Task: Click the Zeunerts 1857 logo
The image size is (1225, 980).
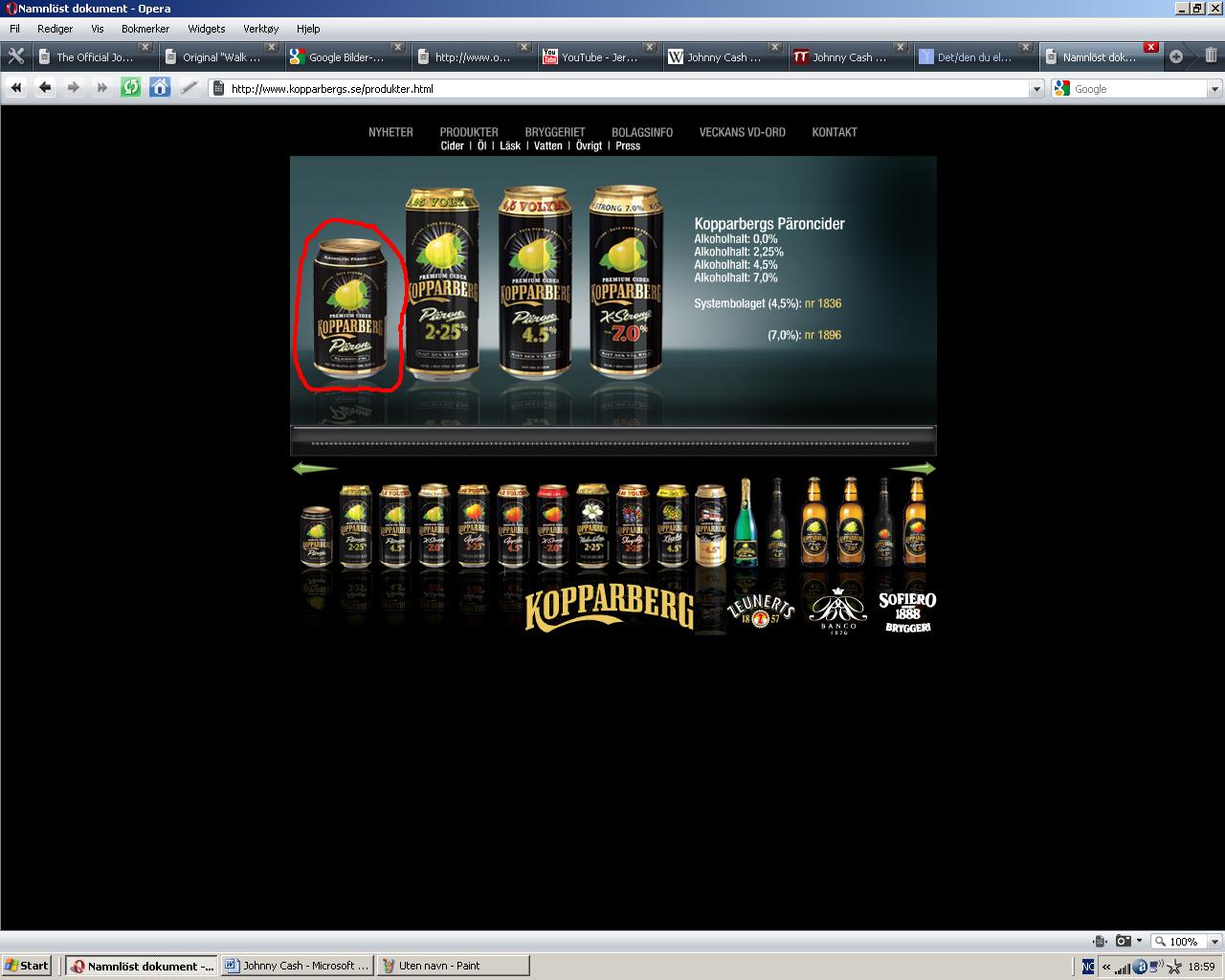Action: coord(761,610)
